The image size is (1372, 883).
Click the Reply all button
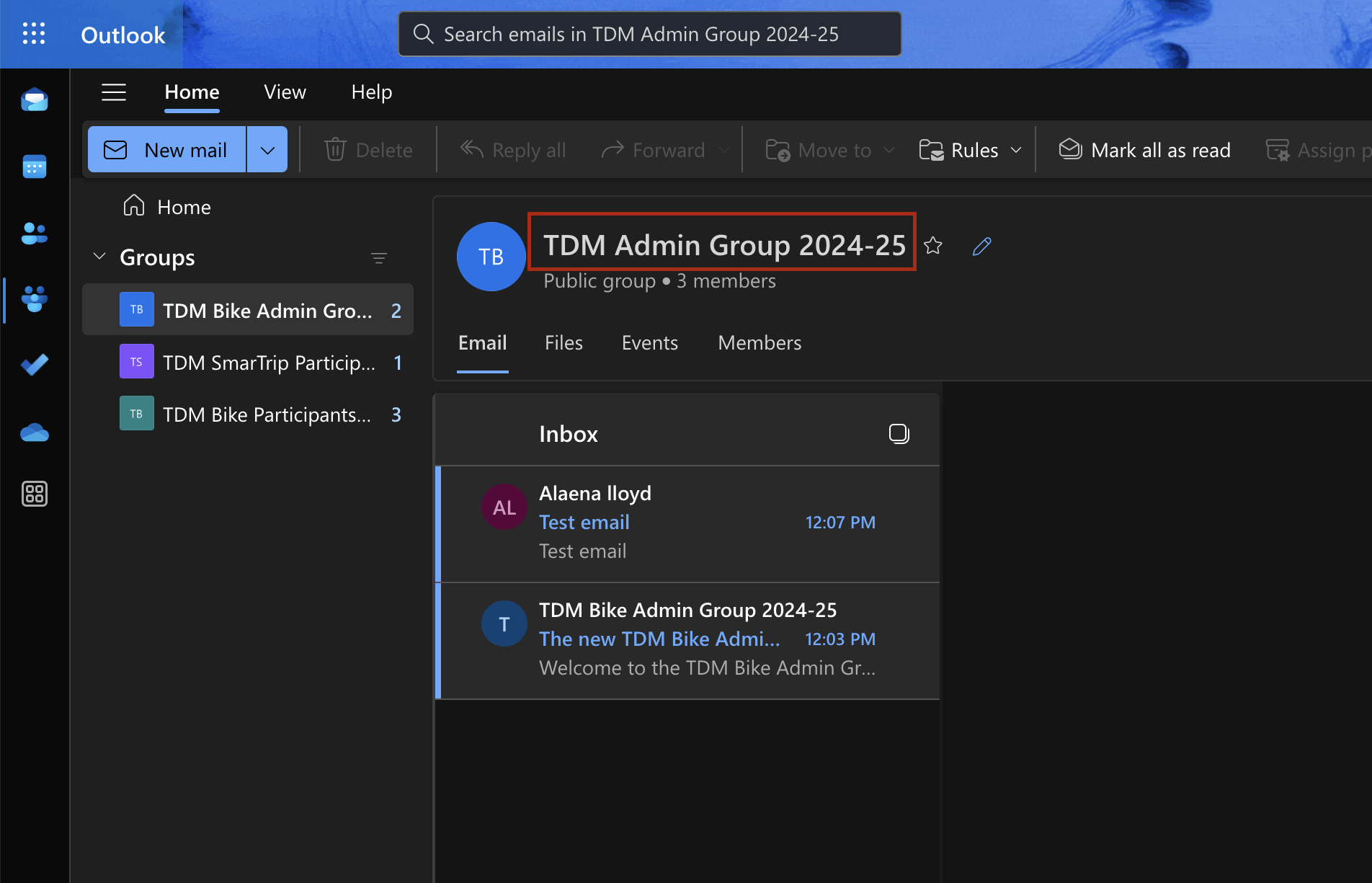click(513, 150)
